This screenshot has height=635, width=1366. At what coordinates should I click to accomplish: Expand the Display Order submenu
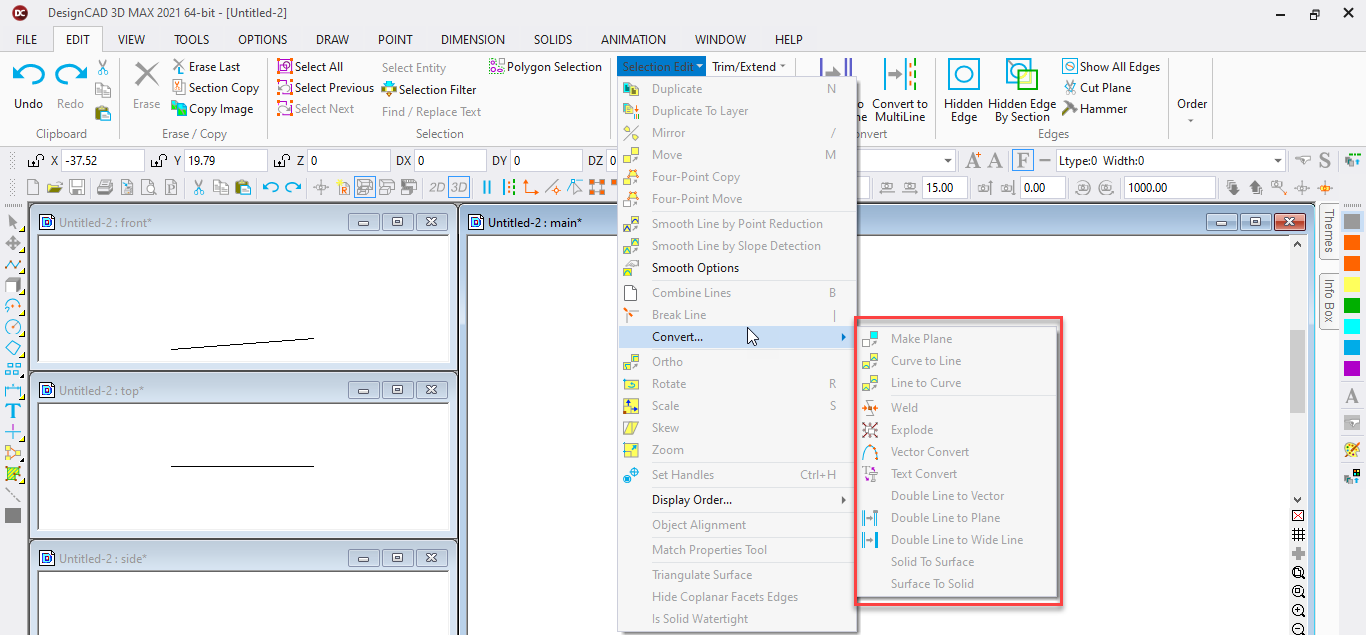point(737,500)
